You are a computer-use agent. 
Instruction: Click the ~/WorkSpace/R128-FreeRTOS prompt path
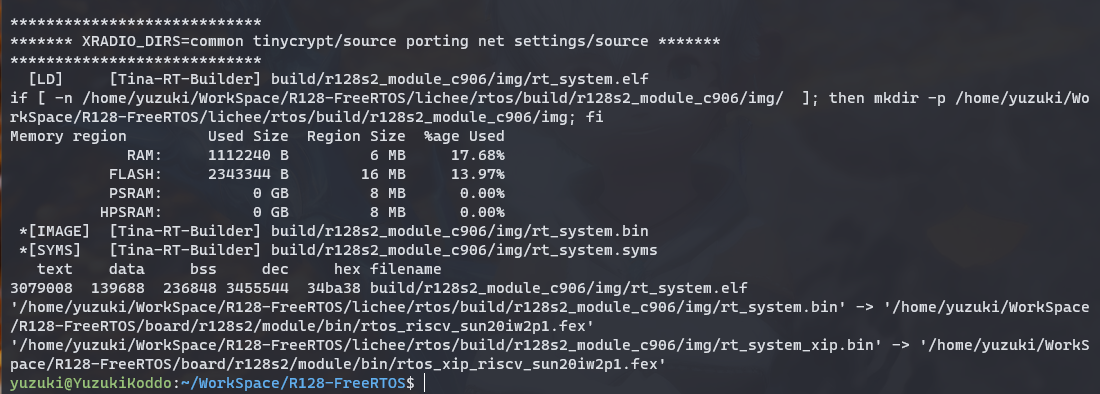coord(293,383)
